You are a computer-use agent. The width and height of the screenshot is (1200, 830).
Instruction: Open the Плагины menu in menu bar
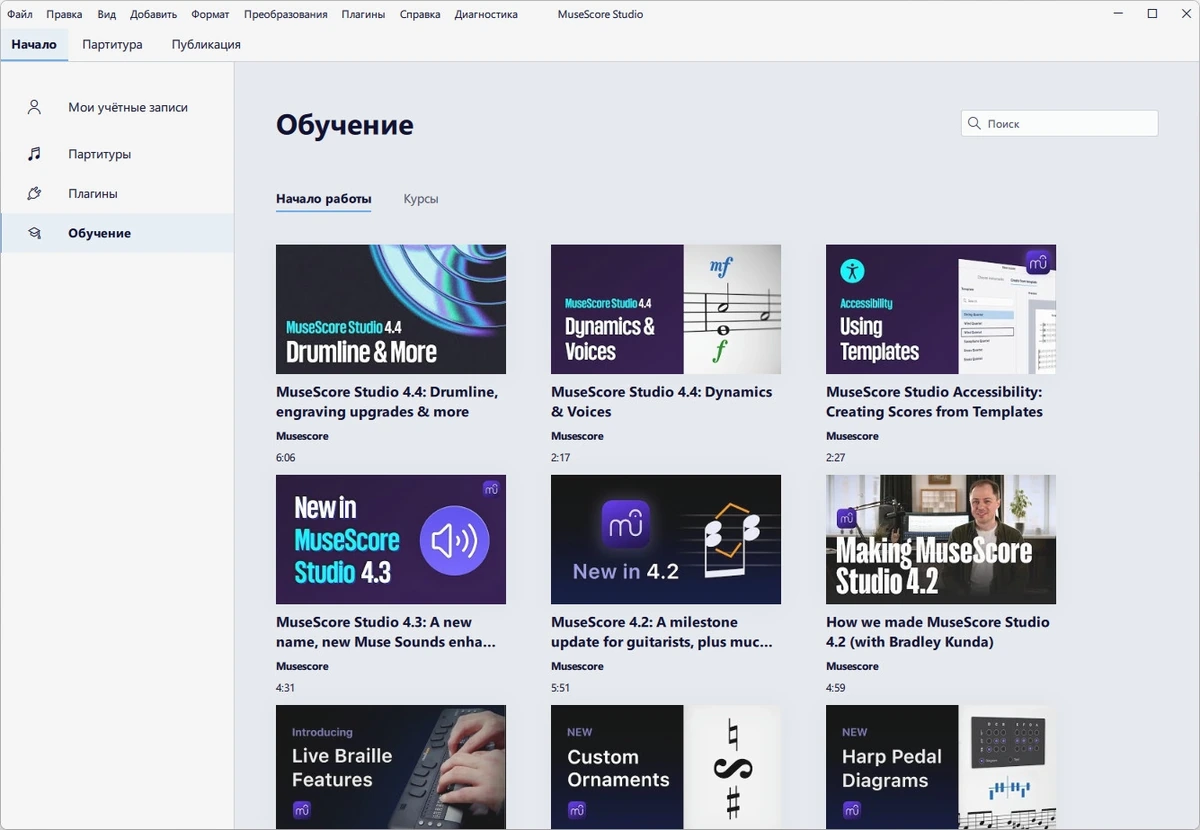click(363, 15)
